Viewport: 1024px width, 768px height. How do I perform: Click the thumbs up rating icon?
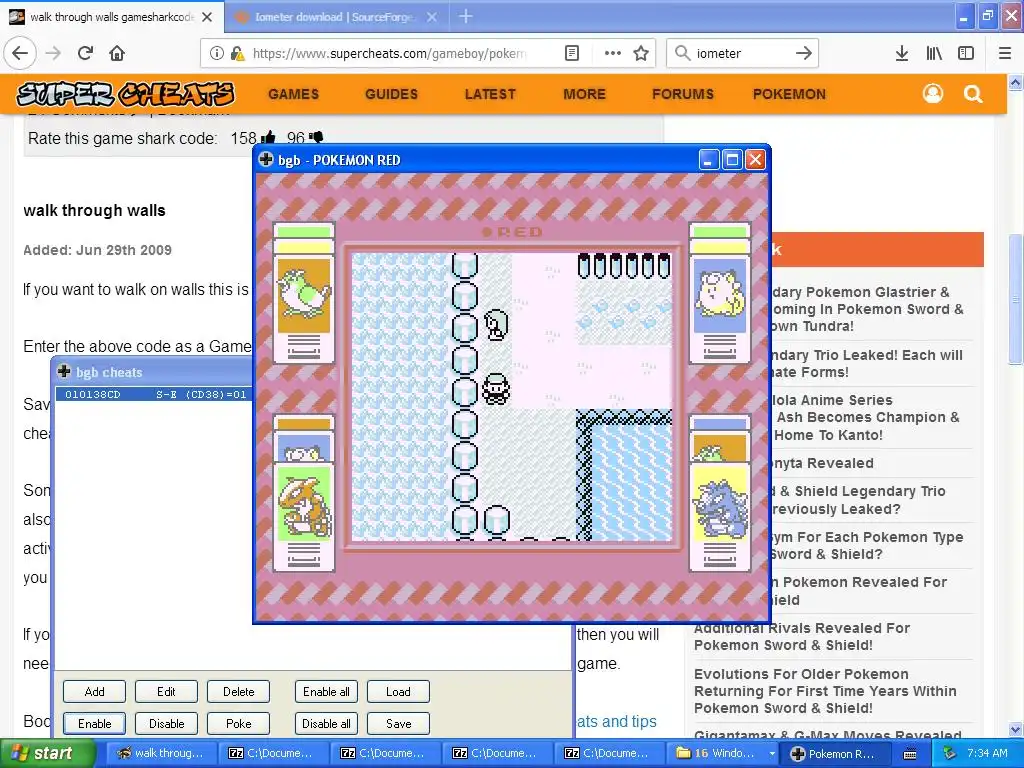pos(268,138)
